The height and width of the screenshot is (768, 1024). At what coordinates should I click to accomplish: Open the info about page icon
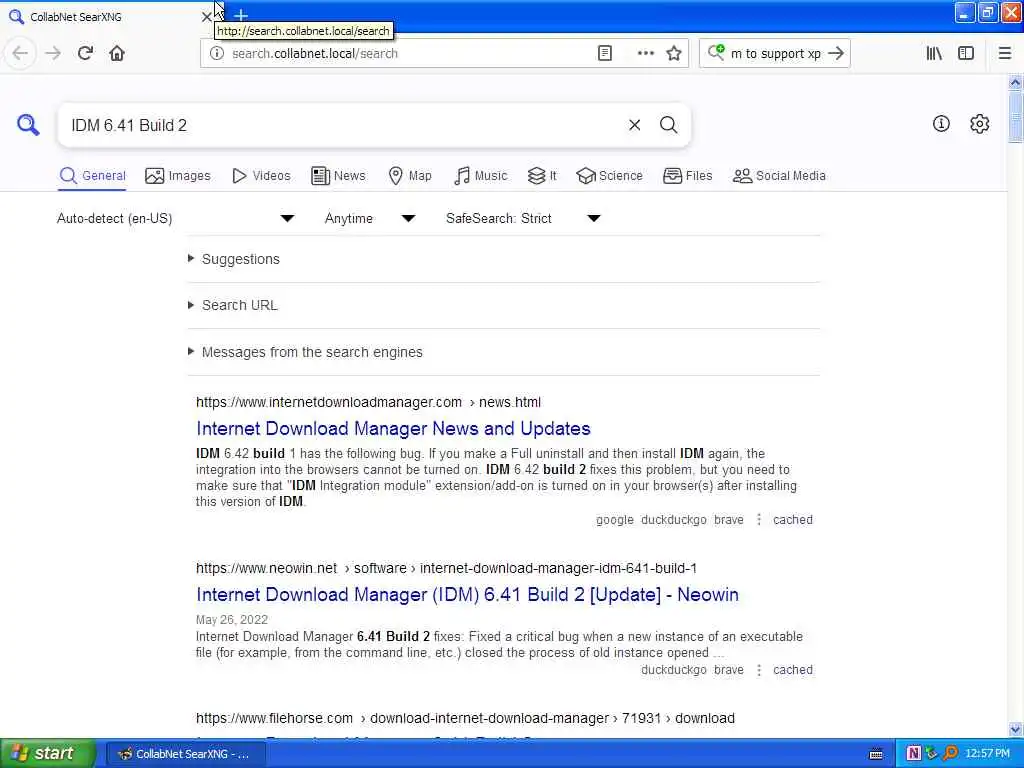[941, 123]
